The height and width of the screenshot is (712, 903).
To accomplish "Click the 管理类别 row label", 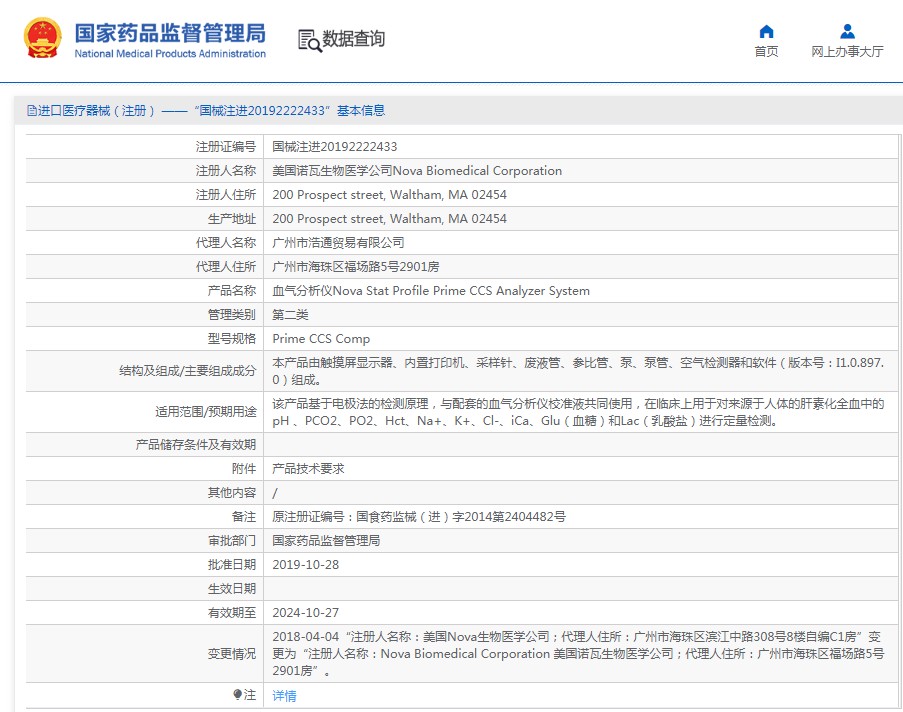I will click(232, 315).
